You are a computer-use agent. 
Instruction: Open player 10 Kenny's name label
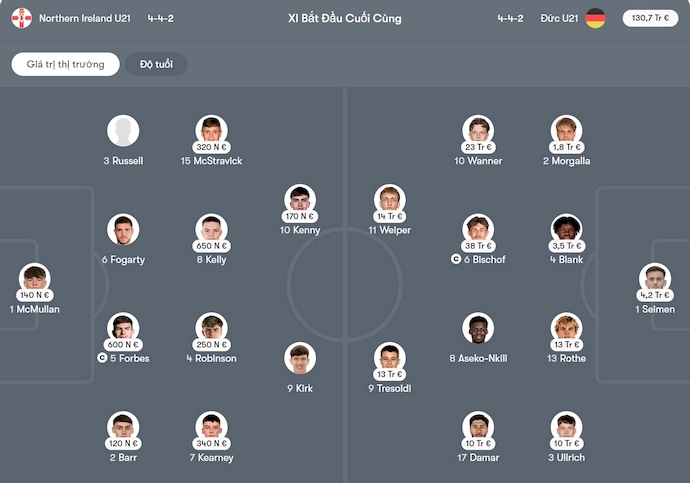tap(300, 230)
